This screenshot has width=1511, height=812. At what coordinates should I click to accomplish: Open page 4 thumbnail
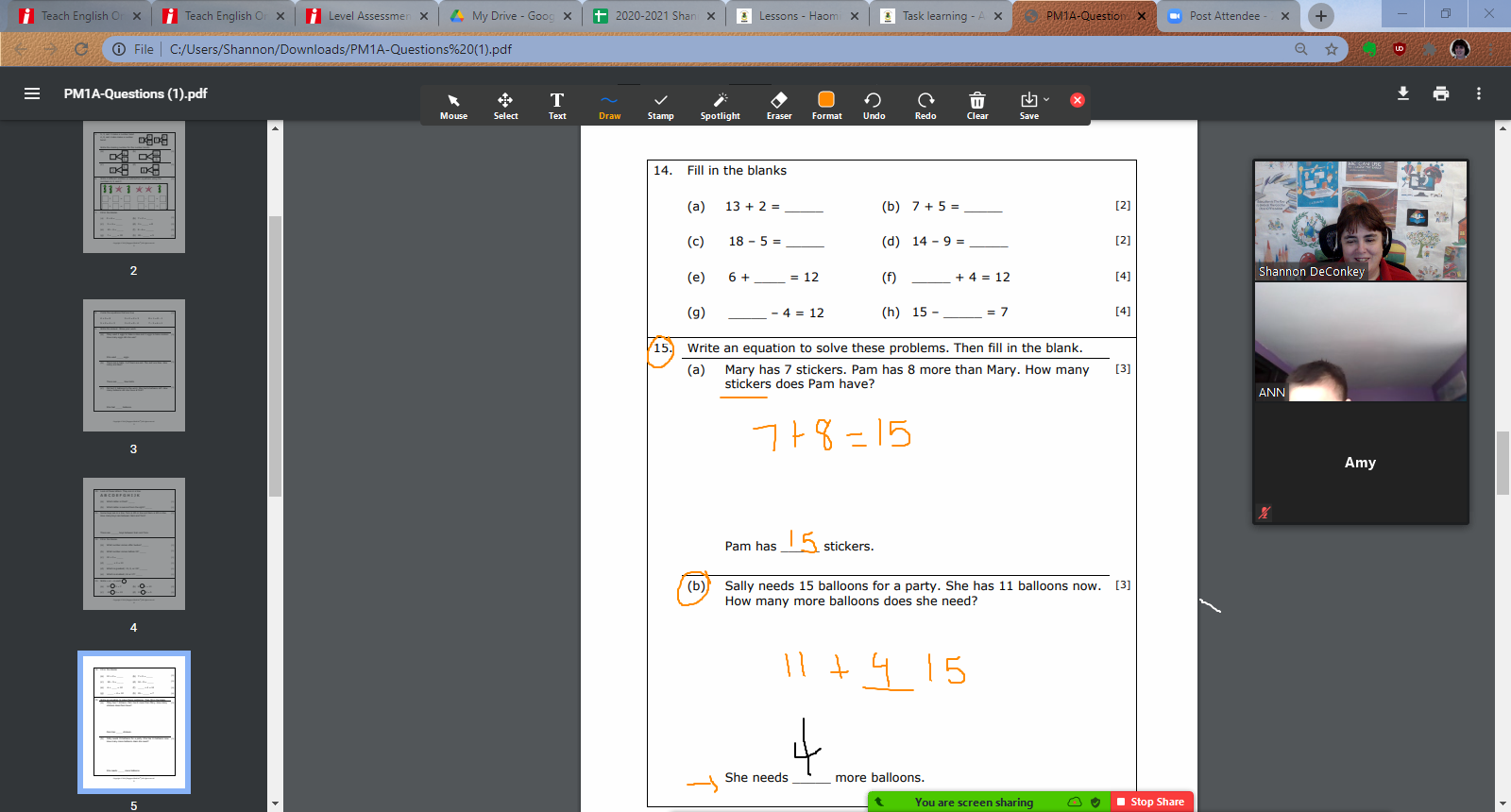(134, 544)
